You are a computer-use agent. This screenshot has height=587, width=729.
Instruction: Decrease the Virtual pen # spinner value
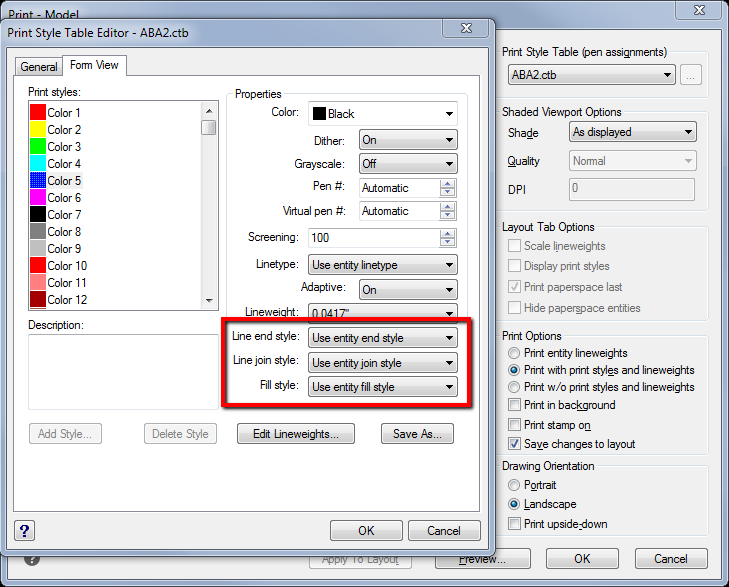447,216
